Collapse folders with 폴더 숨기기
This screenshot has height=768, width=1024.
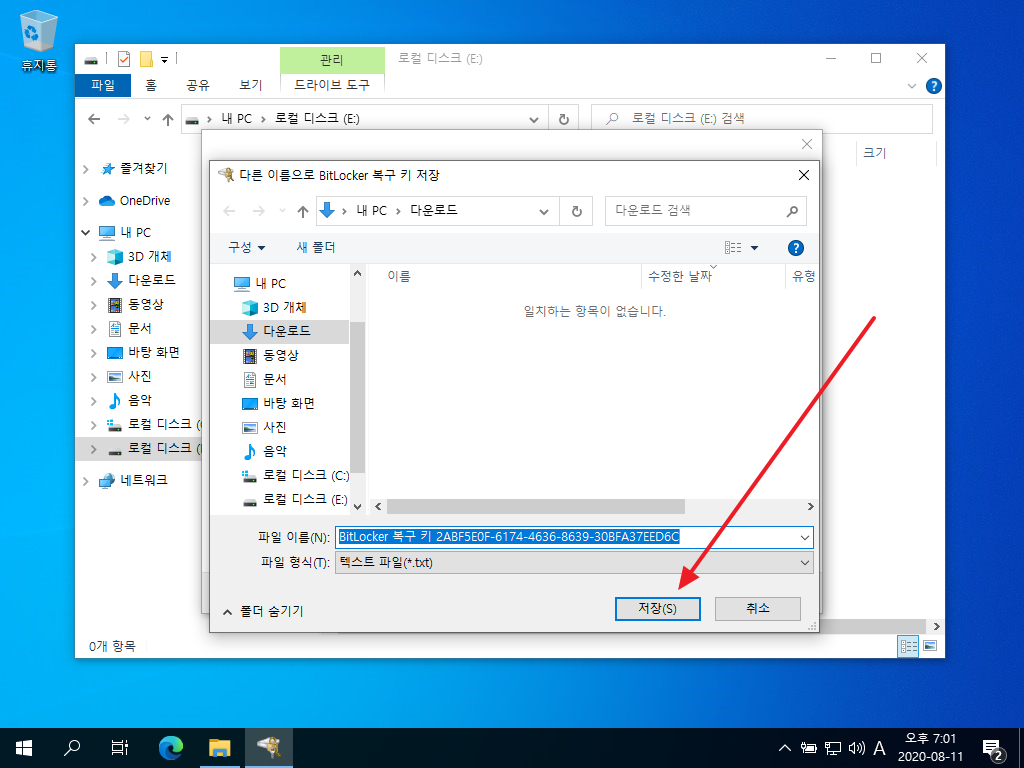(x=263, y=611)
